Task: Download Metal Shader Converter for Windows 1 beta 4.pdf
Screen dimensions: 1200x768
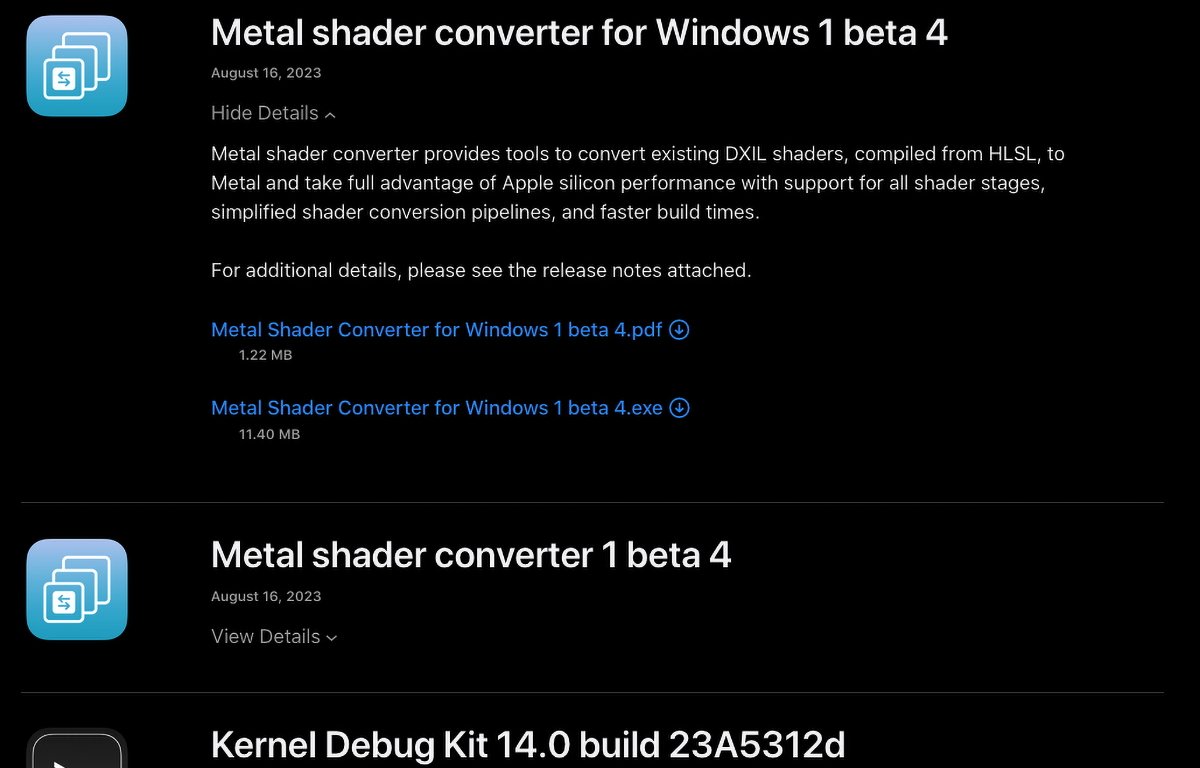Action: tap(430, 329)
